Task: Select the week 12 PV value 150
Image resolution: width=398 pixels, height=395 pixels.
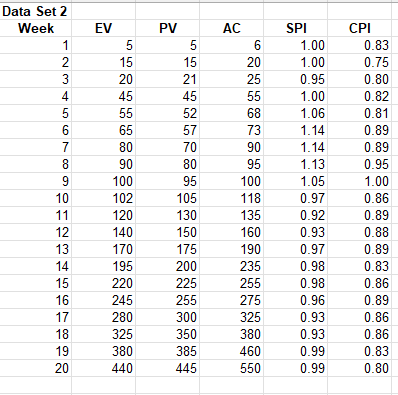Action: point(167,232)
